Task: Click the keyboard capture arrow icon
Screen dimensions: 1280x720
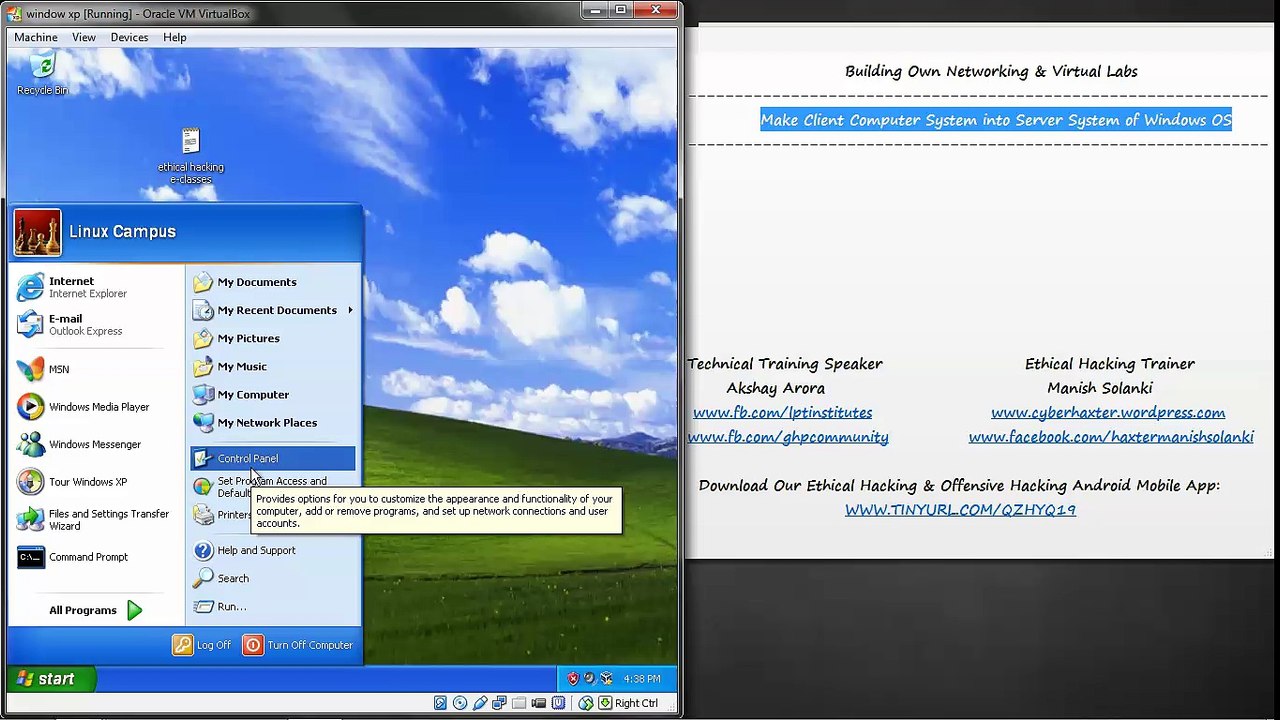Action: (x=605, y=703)
